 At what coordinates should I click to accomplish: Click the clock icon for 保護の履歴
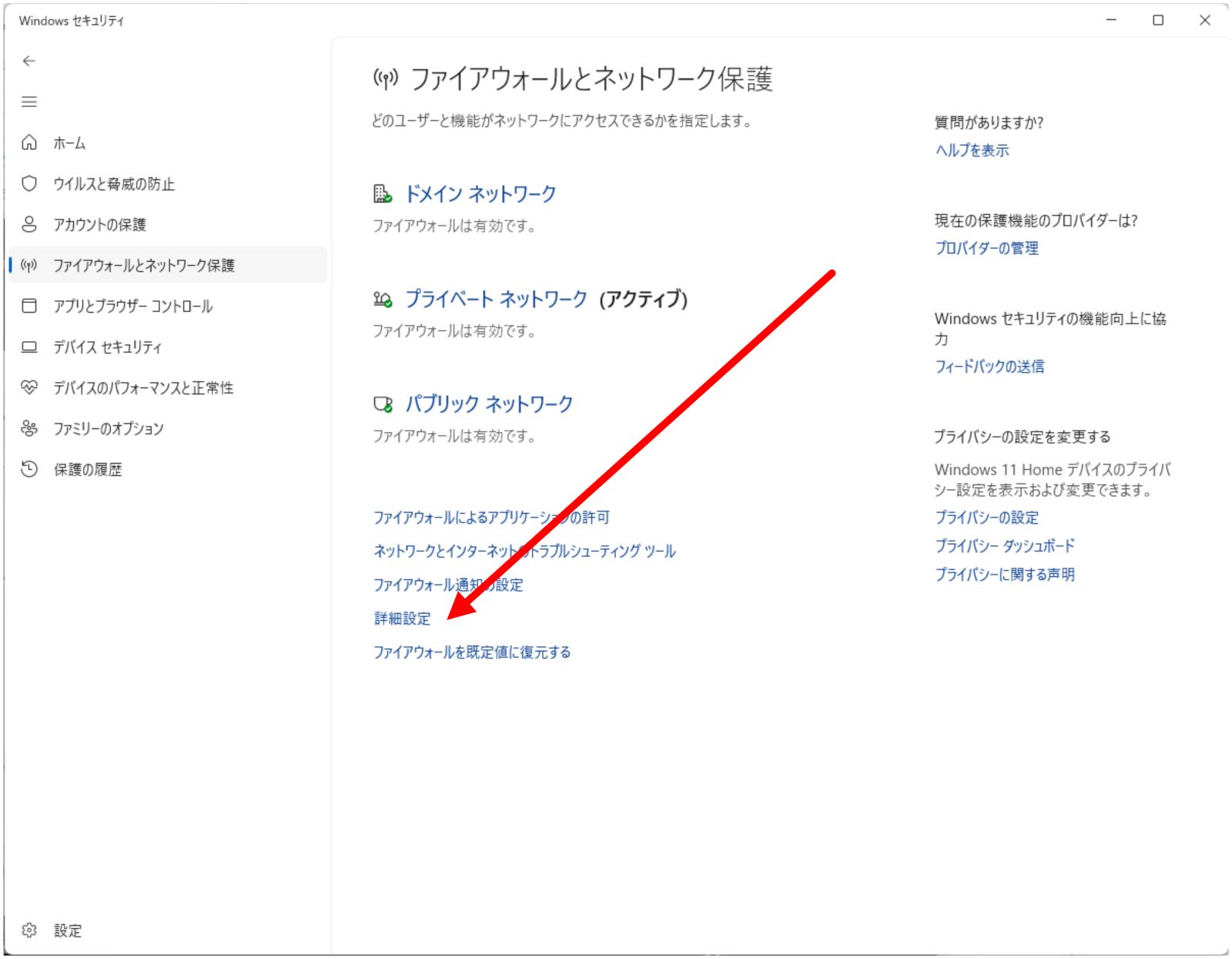(x=29, y=469)
